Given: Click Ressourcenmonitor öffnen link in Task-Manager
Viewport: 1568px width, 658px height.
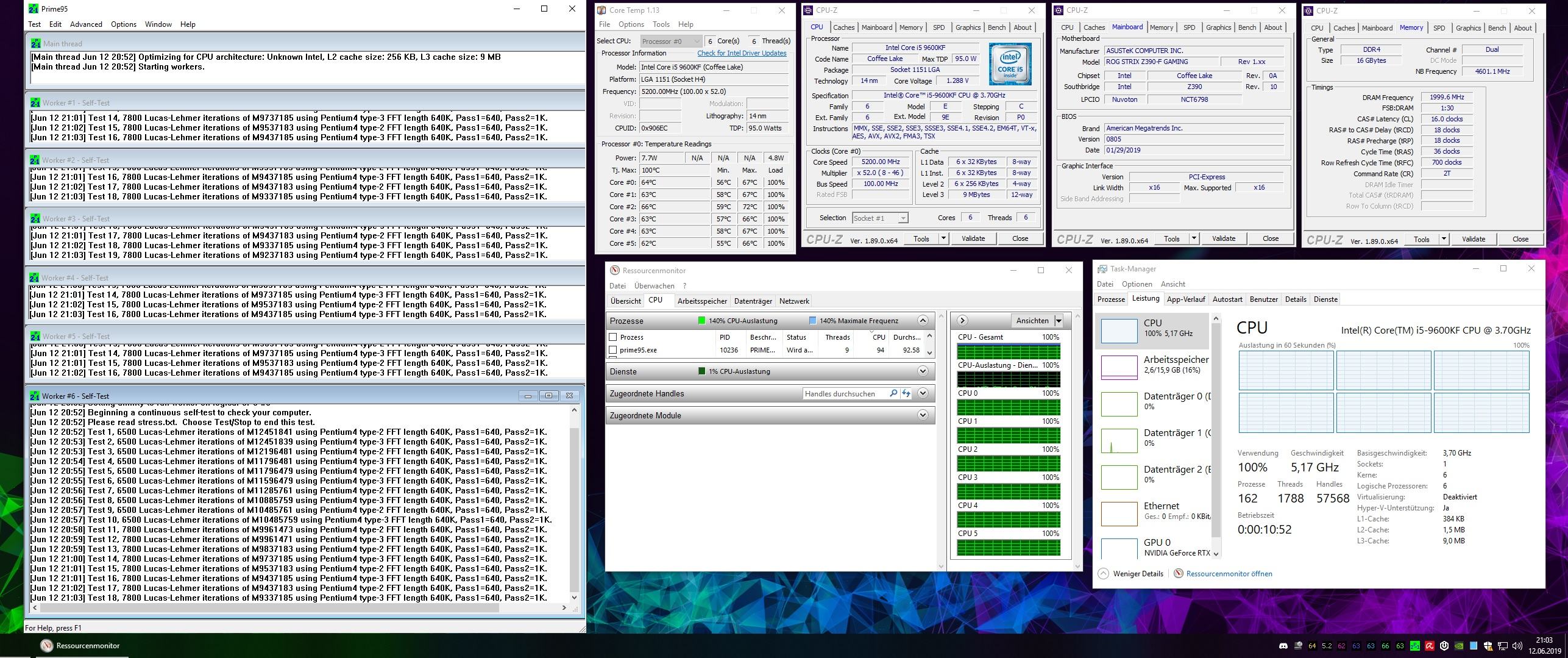Looking at the screenshot, I should coord(1229,573).
